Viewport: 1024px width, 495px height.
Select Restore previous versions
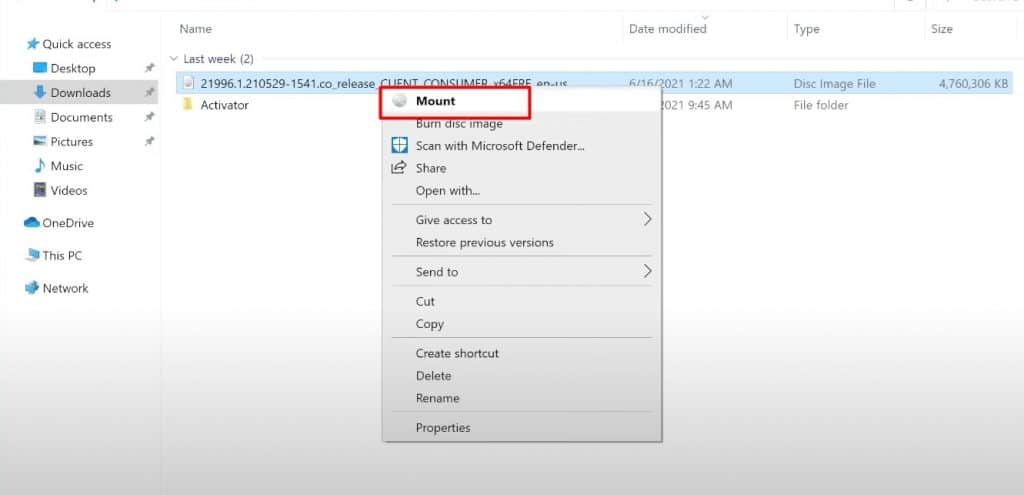pos(485,242)
